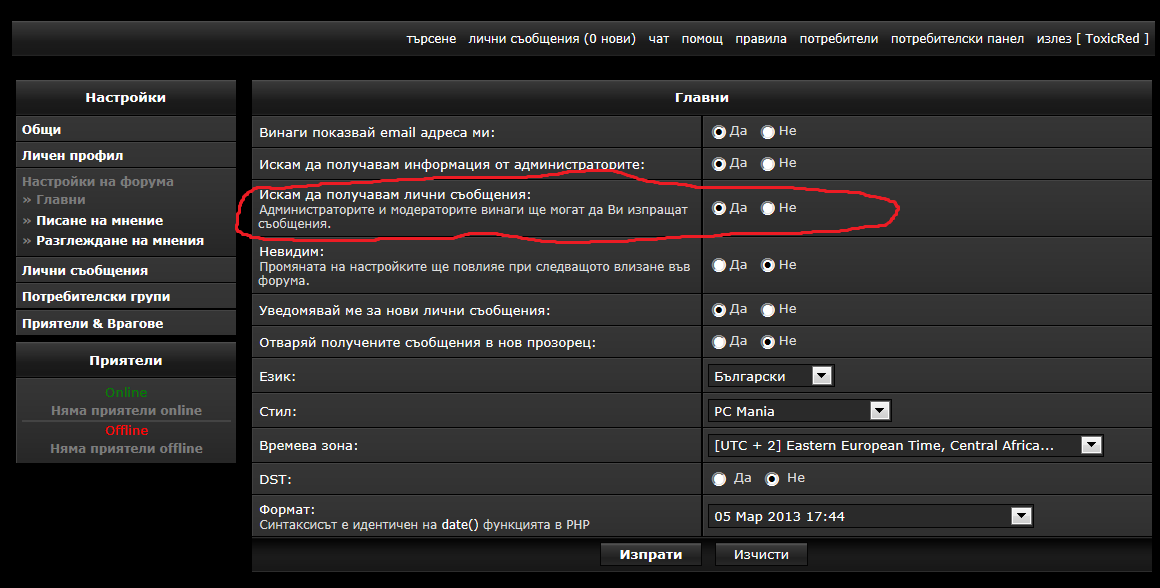Select Да for receiving personal messages
The height and width of the screenshot is (588, 1160).
[718, 209]
